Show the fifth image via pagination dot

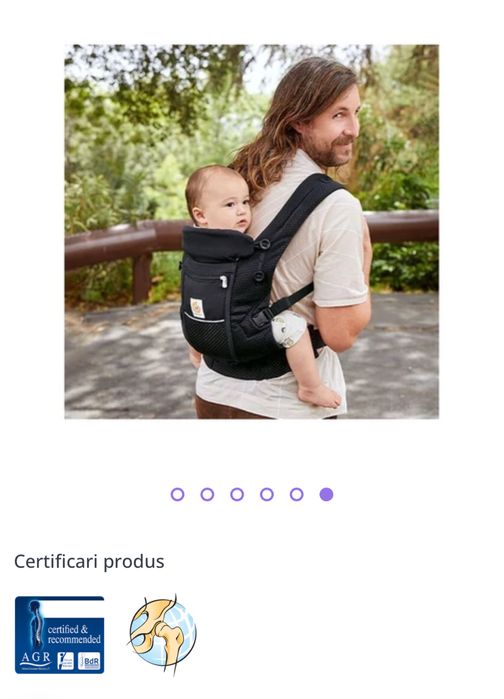pos(297,494)
